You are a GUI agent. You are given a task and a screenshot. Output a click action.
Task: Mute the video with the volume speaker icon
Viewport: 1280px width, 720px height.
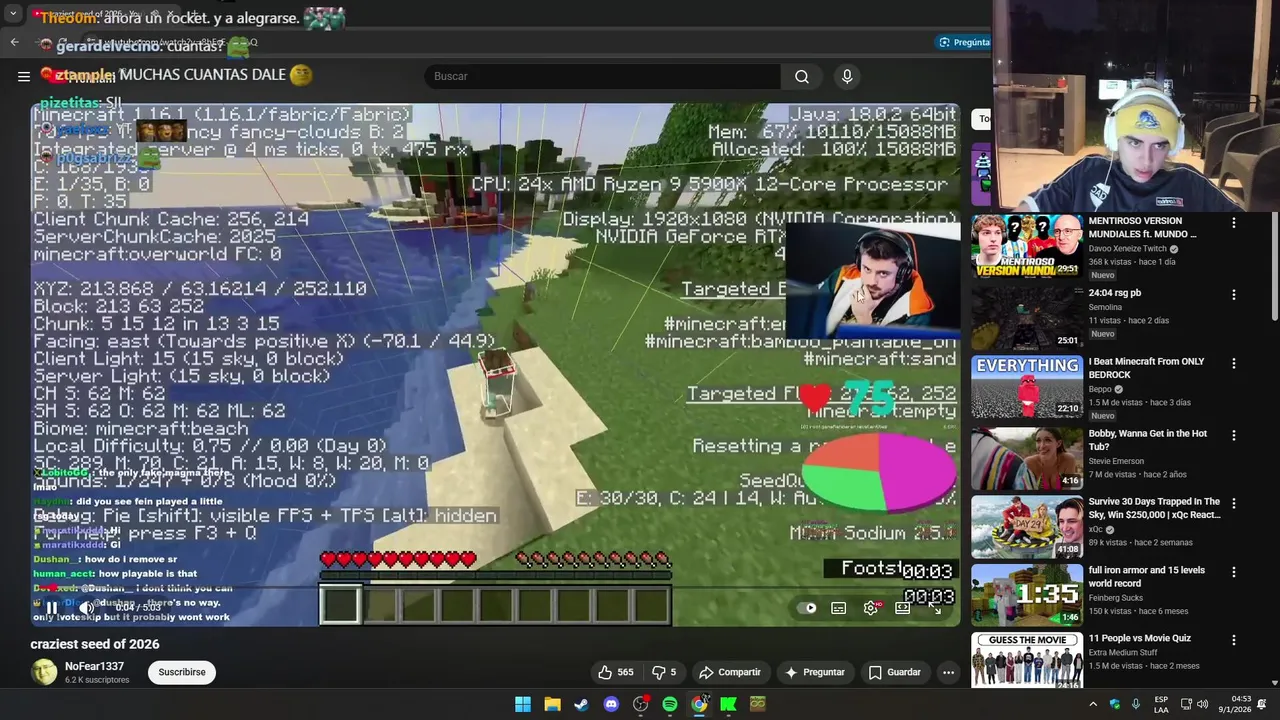87,607
